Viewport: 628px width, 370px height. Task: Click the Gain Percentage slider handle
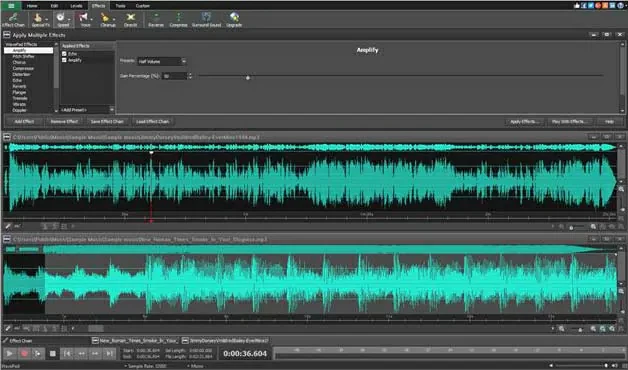tap(248, 77)
